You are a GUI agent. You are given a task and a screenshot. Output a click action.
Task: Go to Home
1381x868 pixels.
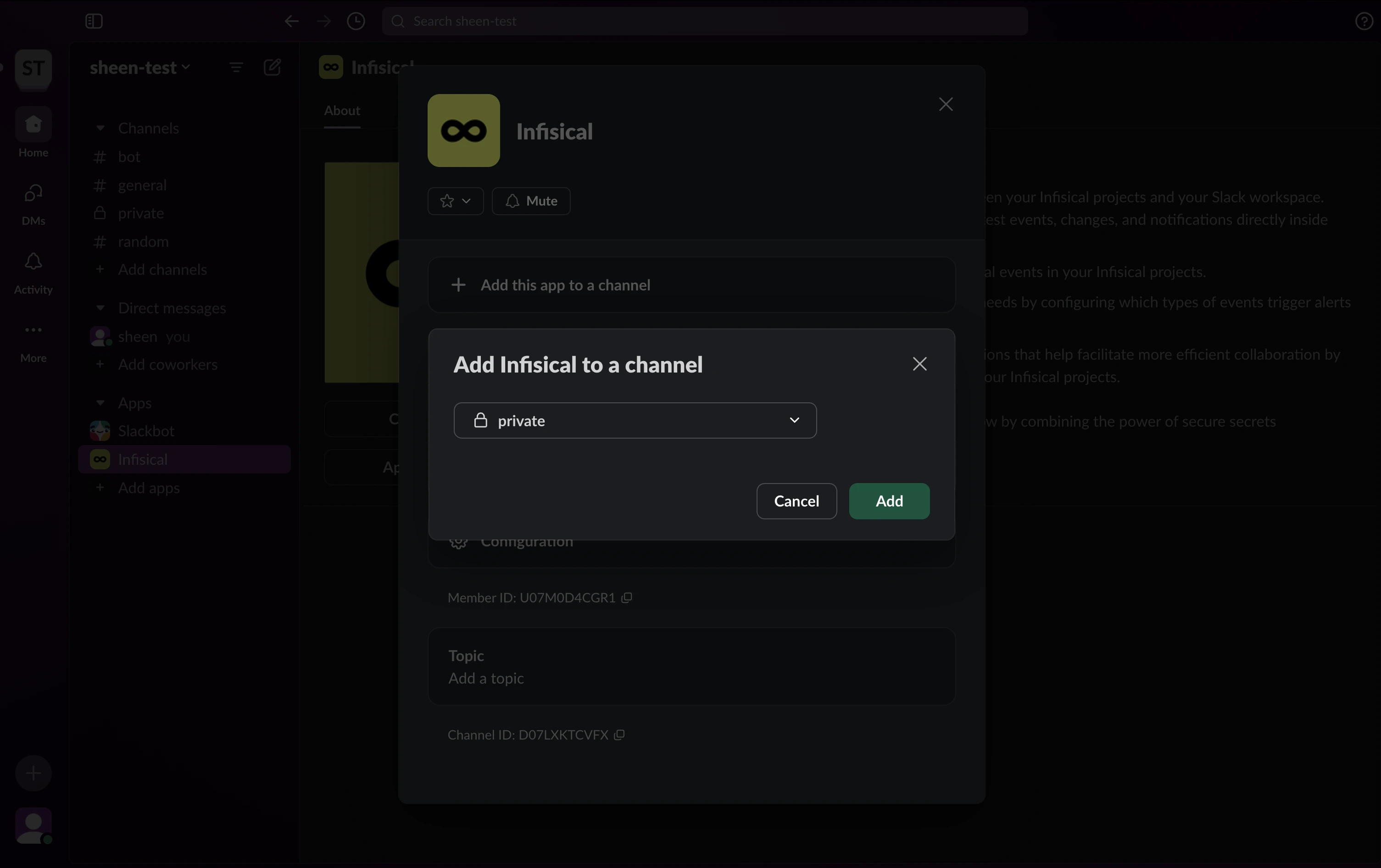click(x=33, y=132)
